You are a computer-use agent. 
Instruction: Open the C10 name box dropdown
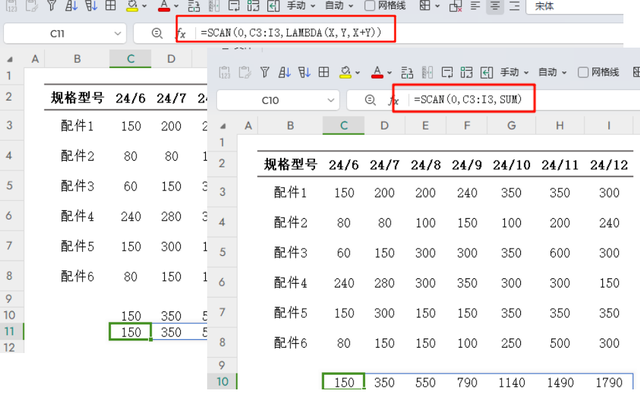[331, 100]
